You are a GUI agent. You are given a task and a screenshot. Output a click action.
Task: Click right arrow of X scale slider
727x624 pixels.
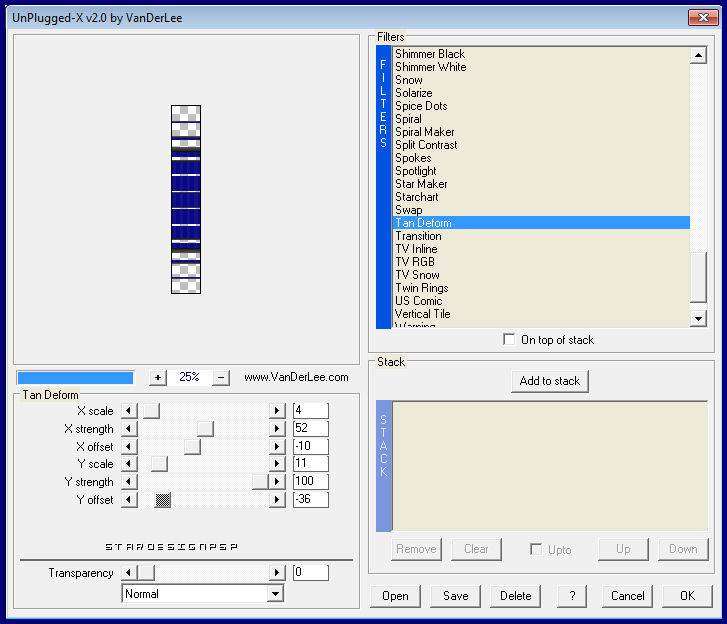[277, 411]
